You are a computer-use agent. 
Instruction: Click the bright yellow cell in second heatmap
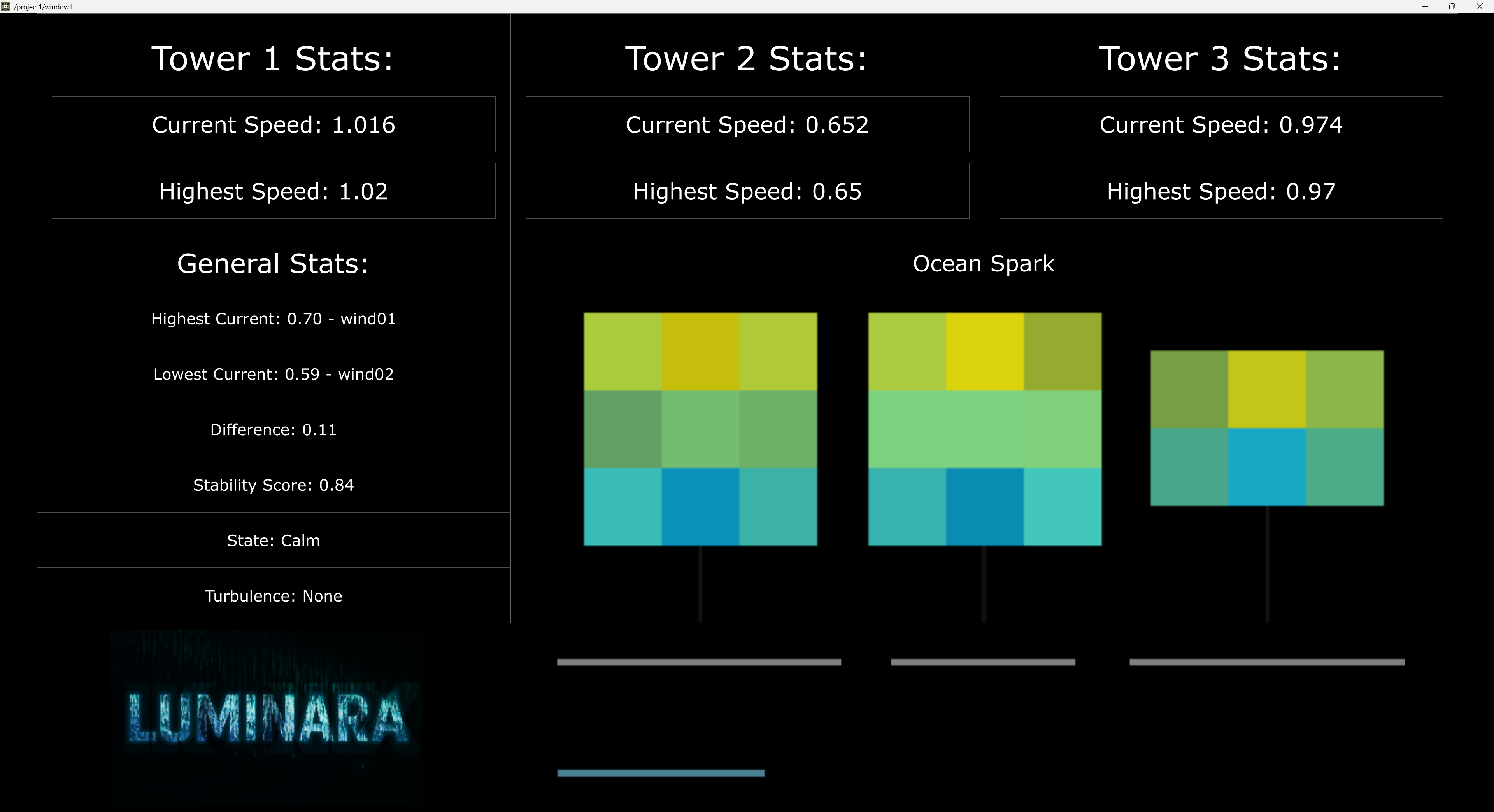984,351
